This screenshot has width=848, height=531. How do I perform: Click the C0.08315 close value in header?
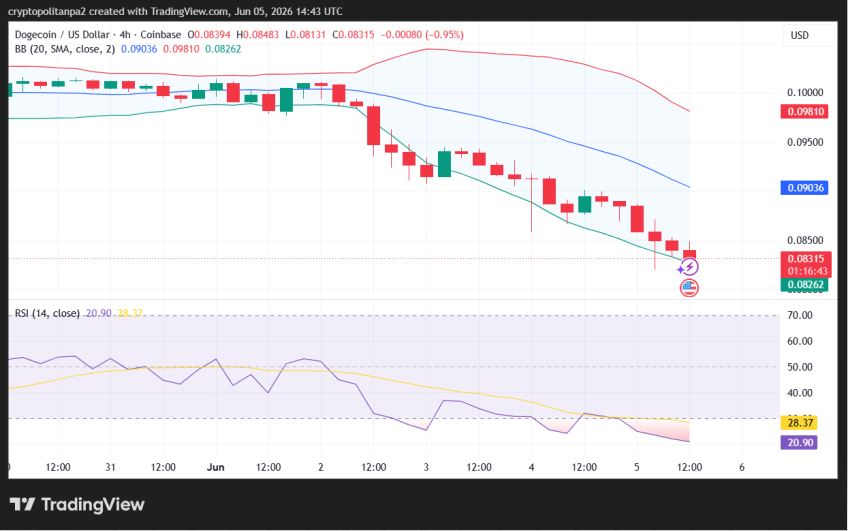click(x=353, y=35)
